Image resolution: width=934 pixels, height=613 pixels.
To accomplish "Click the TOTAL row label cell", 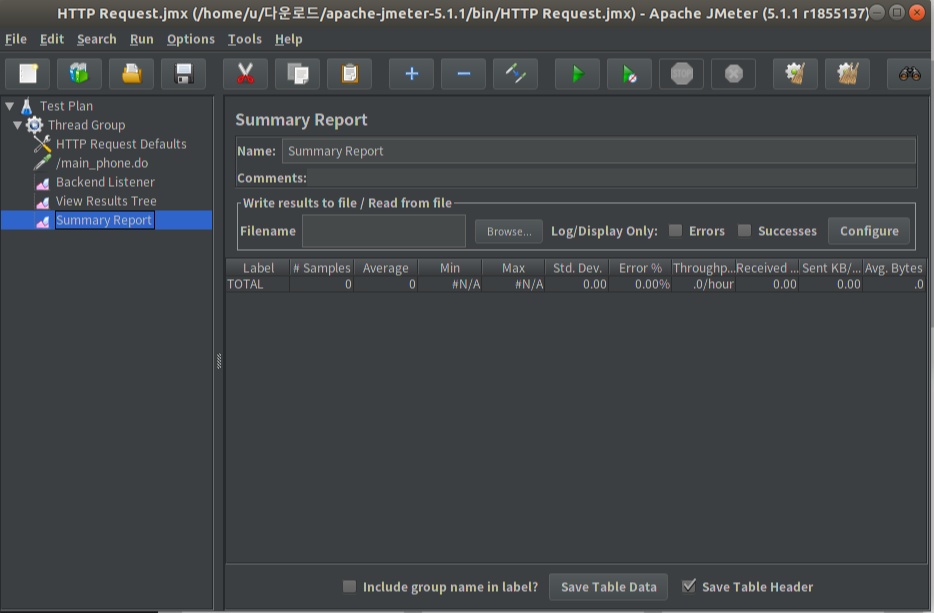I will [258, 284].
